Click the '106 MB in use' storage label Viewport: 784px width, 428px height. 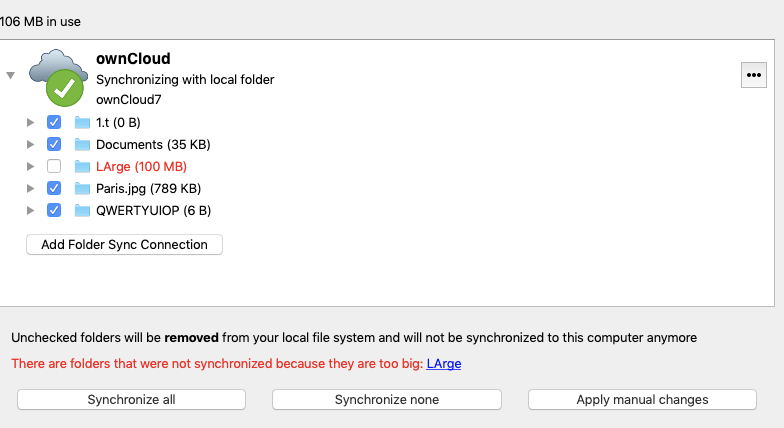(x=40, y=22)
